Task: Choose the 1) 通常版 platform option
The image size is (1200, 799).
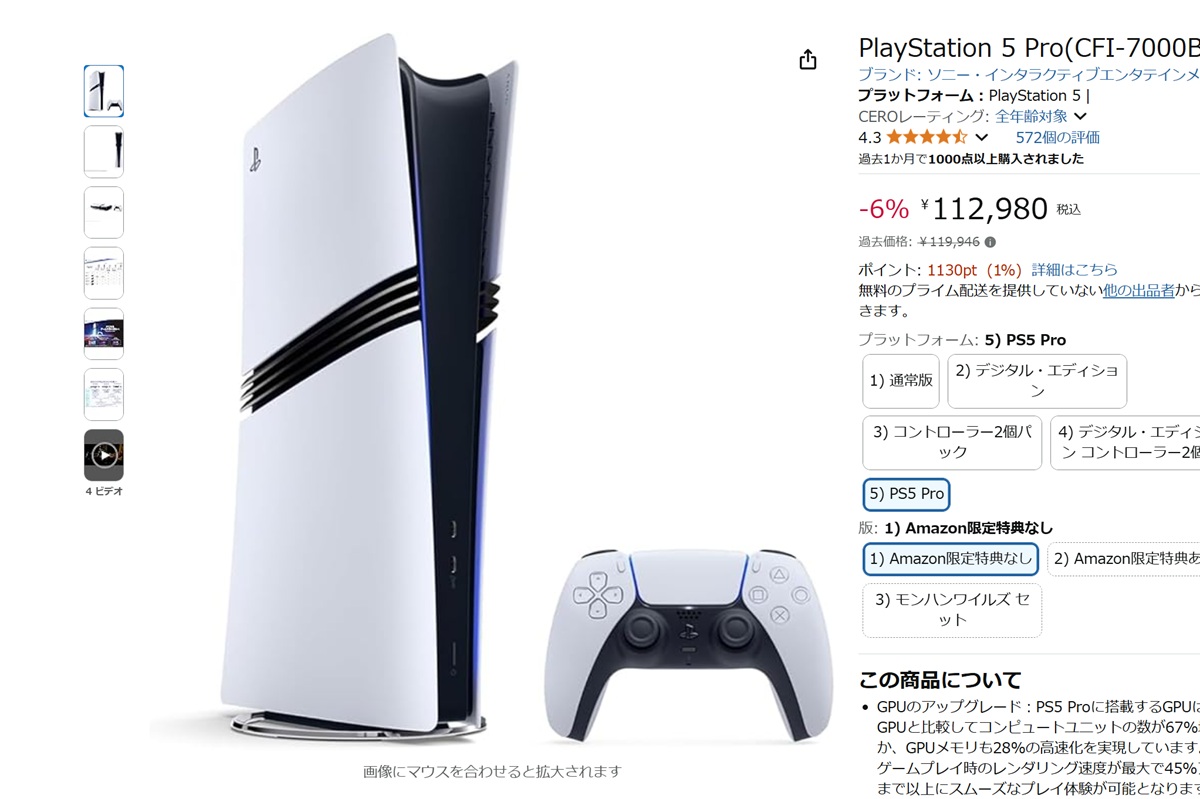Action: coord(901,381)
